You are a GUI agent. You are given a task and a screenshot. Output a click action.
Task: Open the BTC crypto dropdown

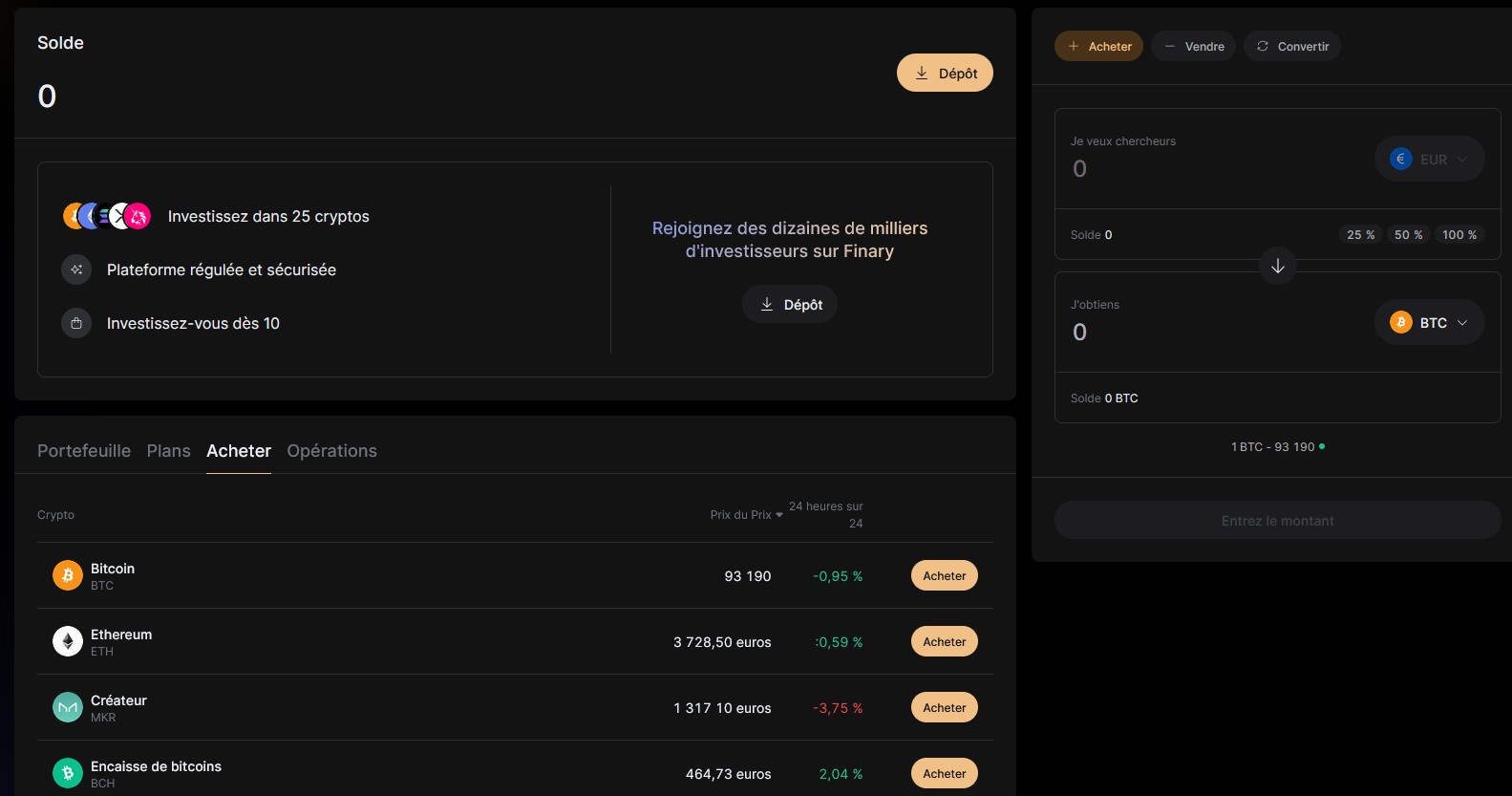click(1429, 323)
